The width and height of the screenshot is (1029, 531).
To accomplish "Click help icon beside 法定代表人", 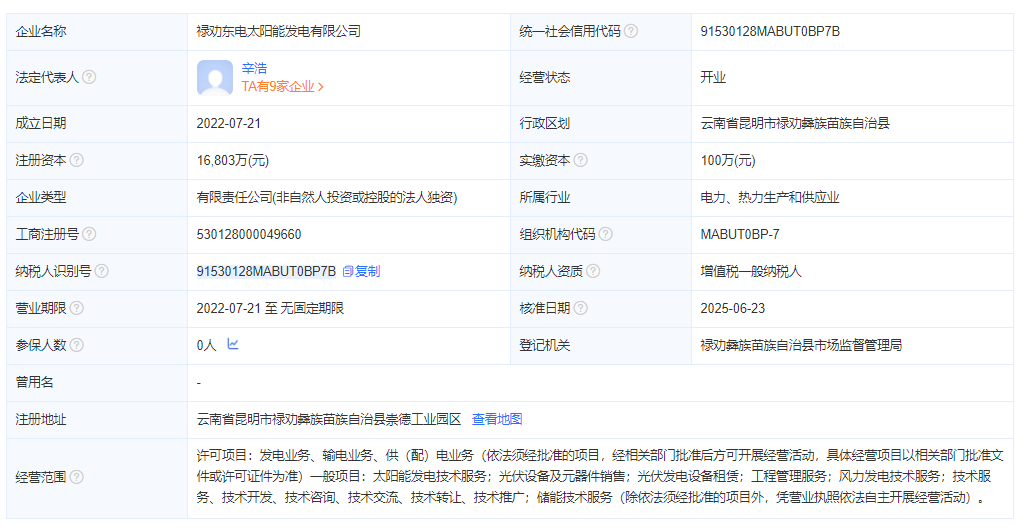I will tap(89, 77).
